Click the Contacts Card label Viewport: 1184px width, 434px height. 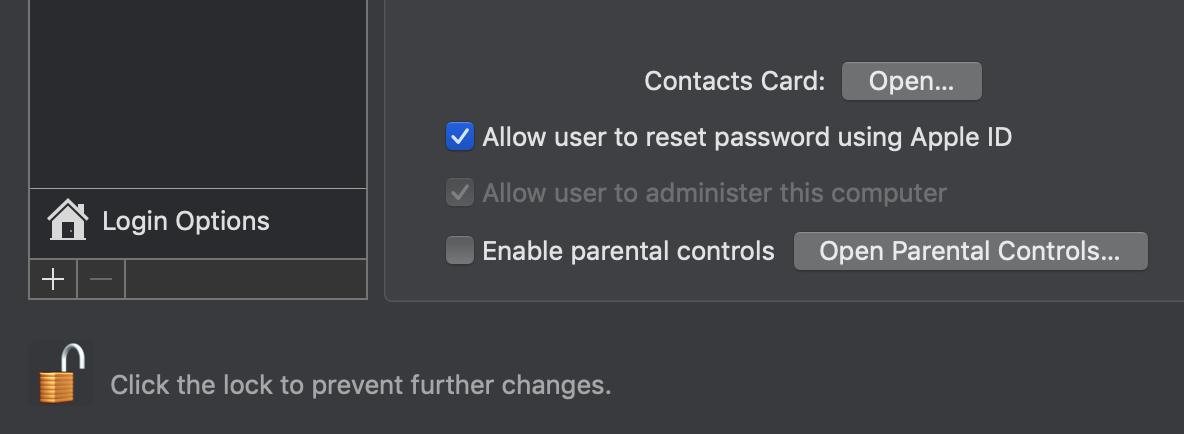(x=734, y=81)
